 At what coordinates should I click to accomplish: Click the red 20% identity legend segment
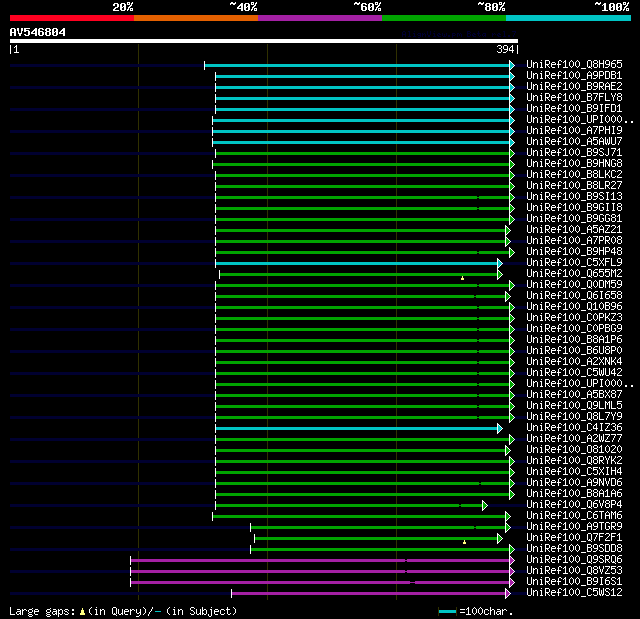coord(72,18)
